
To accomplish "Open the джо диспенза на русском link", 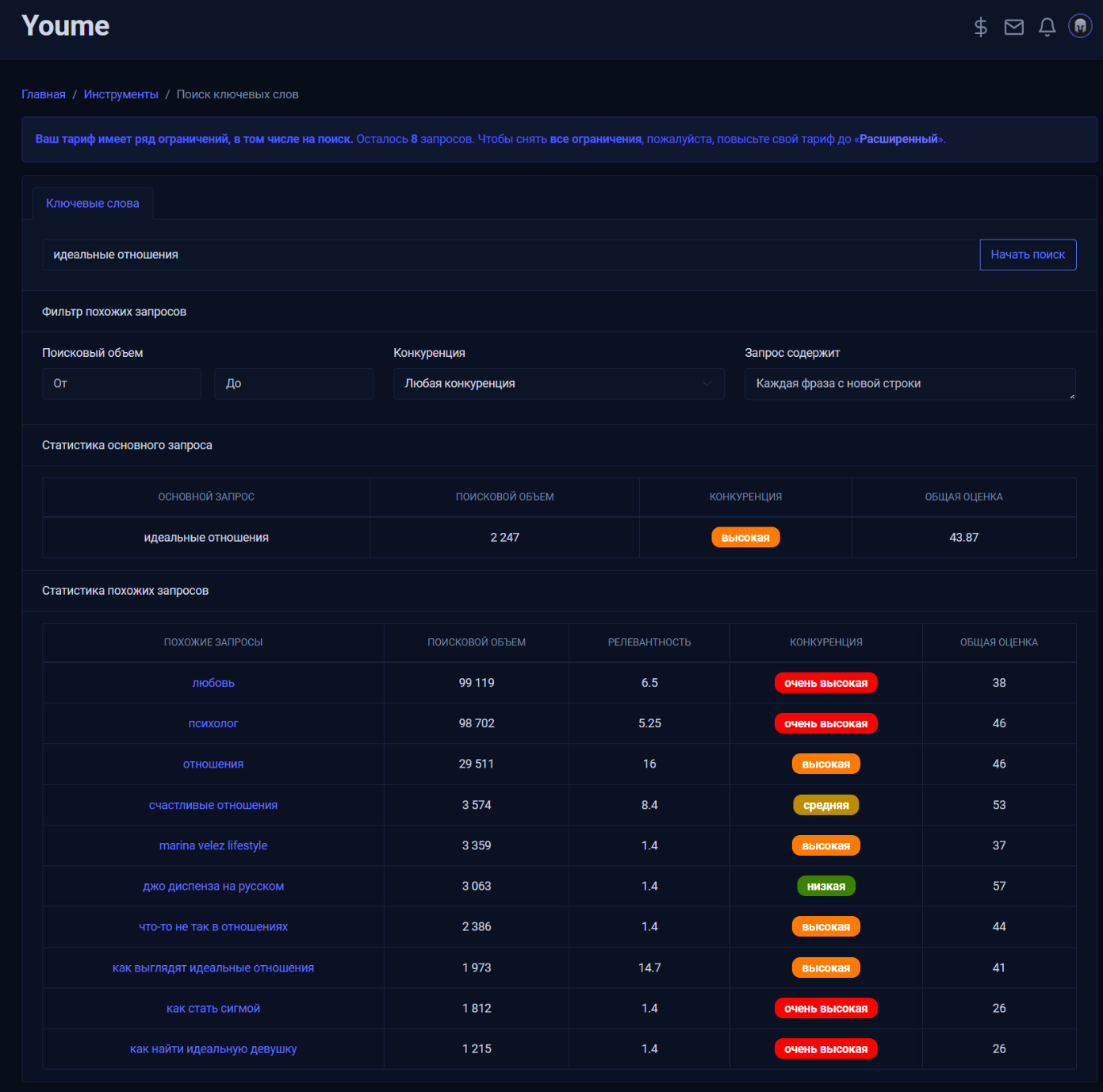I will 213,886.
